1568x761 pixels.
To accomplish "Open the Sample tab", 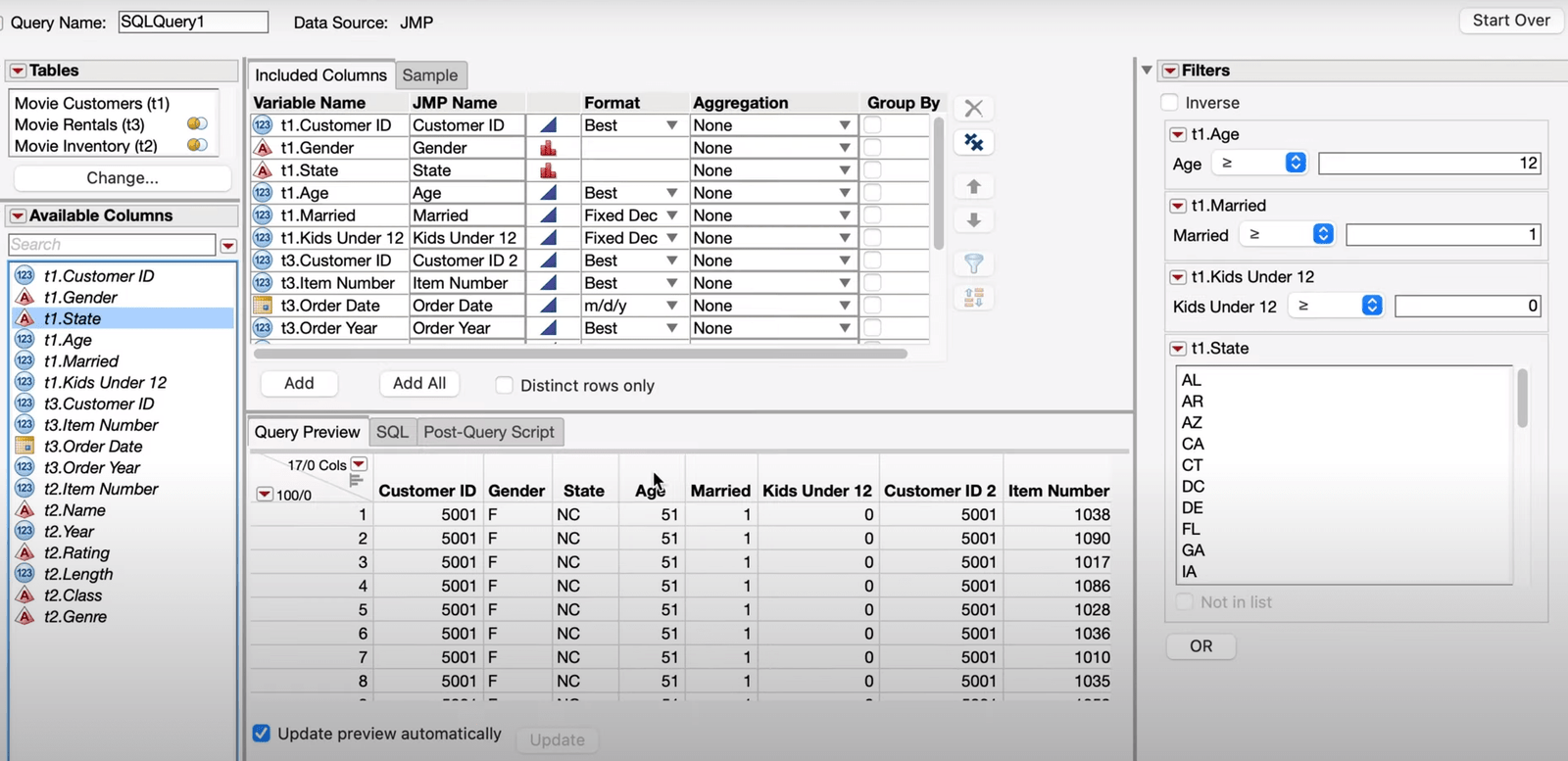I will point(429,75).
